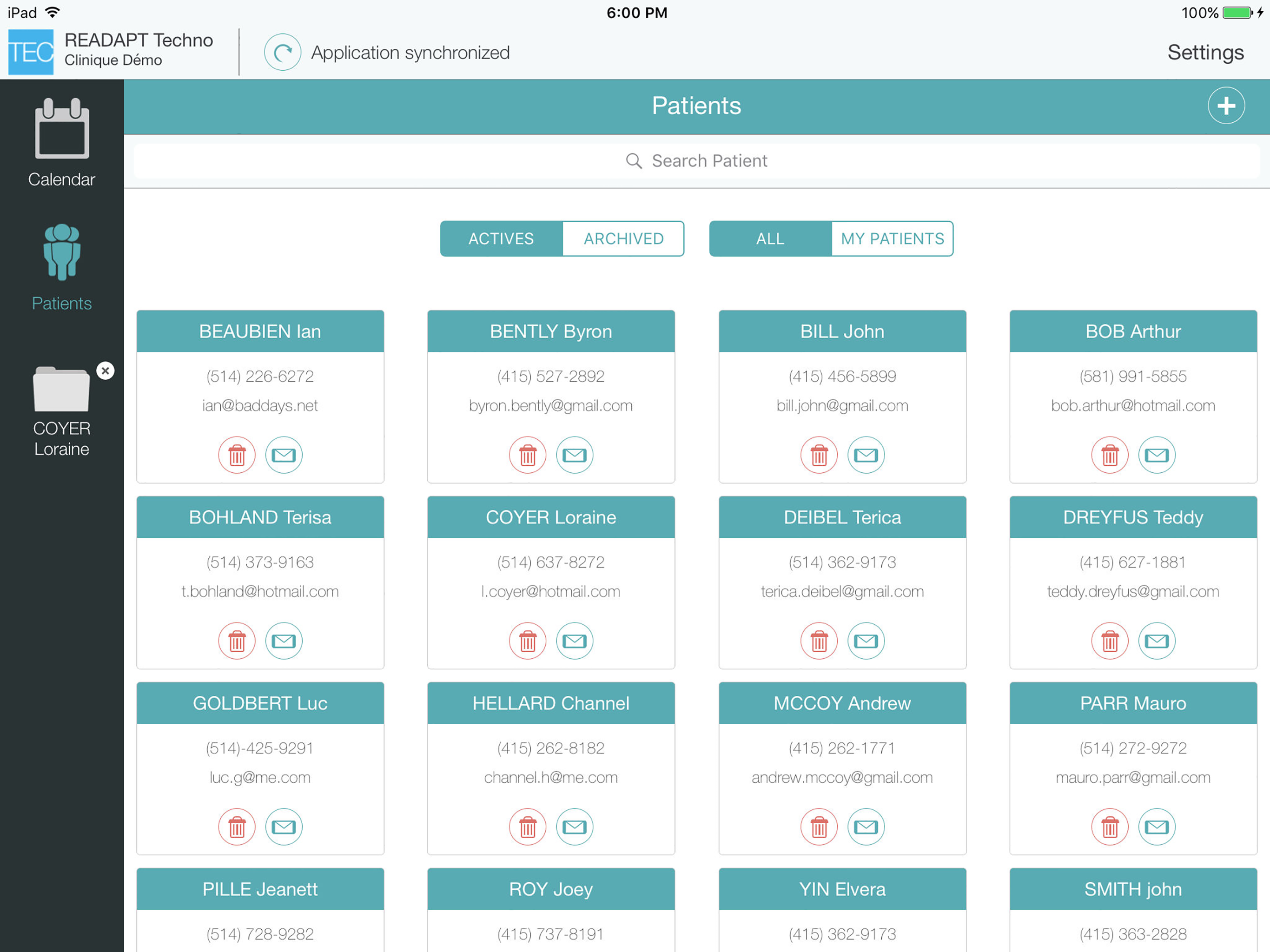Tap the synchronize refresh icon

(283, 52)
